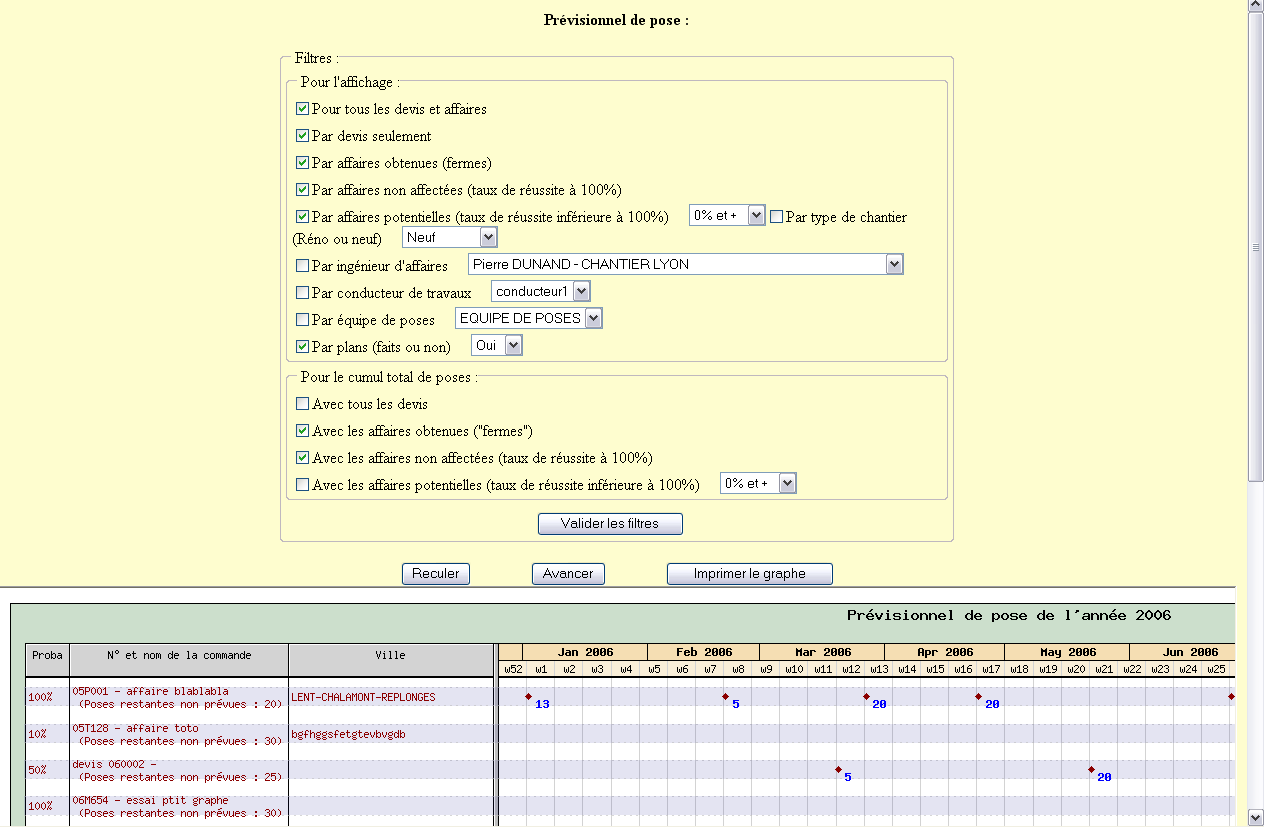Click the 'Reculer' button
Screen dimensions: 1264x828
[436, 574]
